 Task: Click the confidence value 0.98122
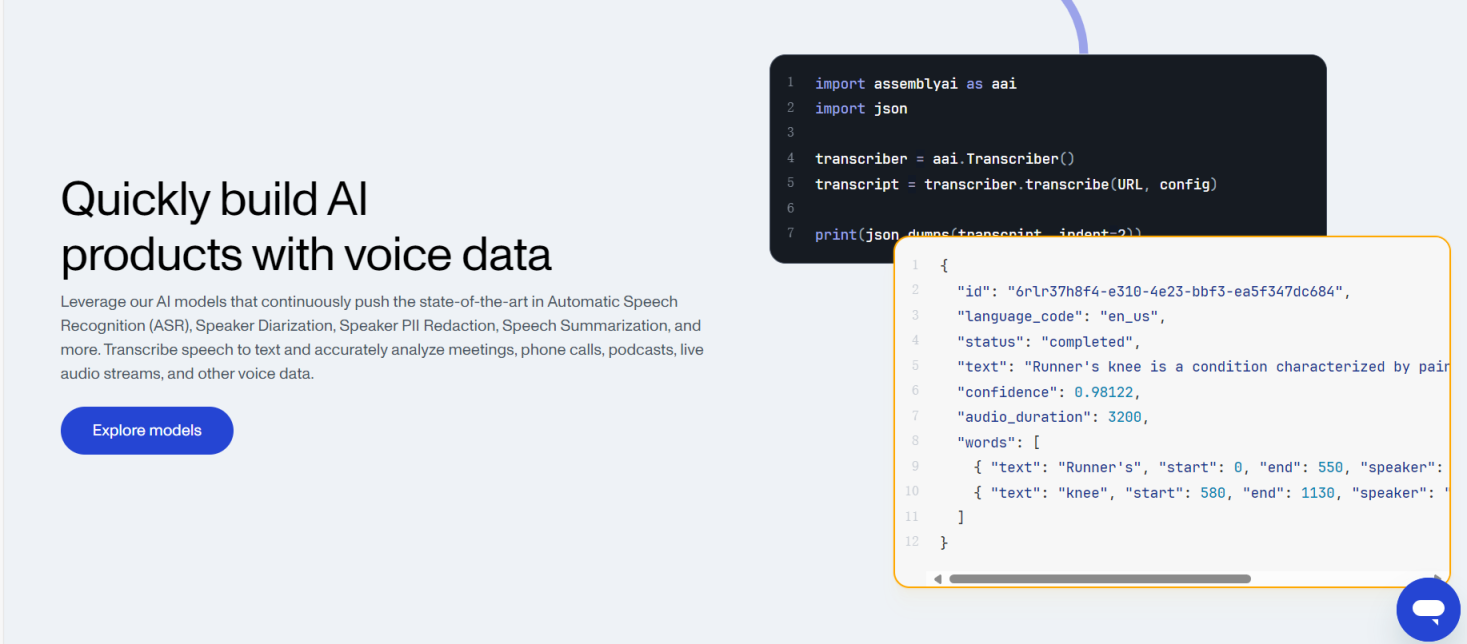point(1106,392)
